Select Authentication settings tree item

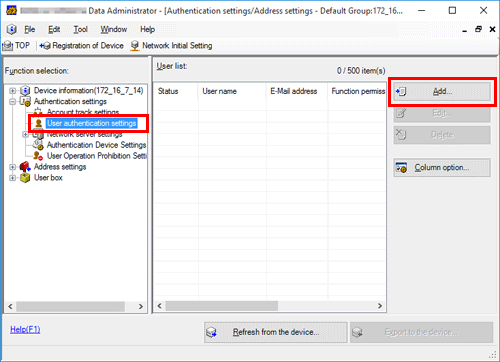pyautogui.click(x=70, y=101)
